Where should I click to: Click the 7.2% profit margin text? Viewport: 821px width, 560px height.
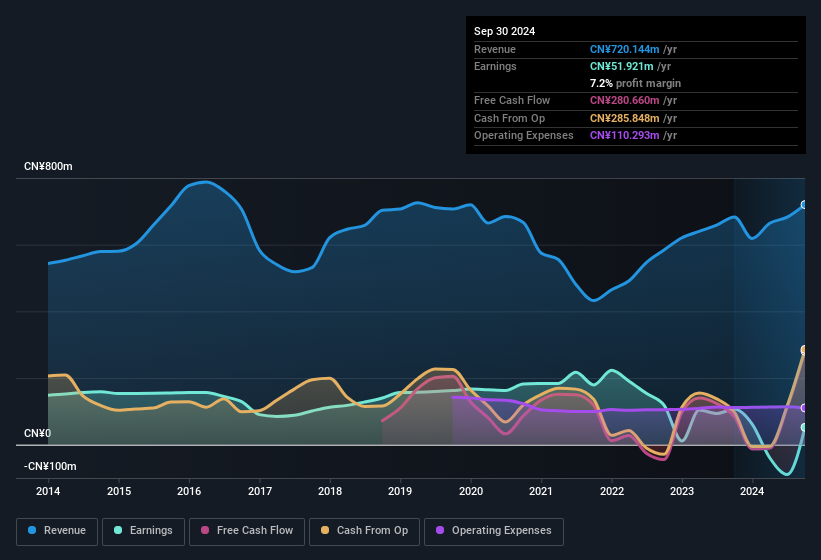coord(635,83)
